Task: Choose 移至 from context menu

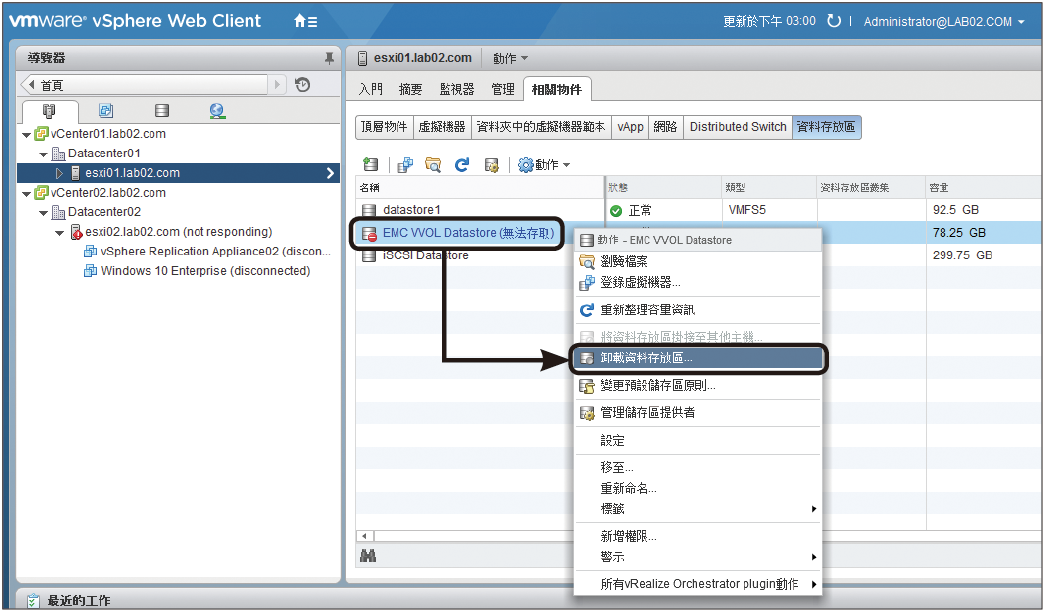Action: [x=698, y=468]
